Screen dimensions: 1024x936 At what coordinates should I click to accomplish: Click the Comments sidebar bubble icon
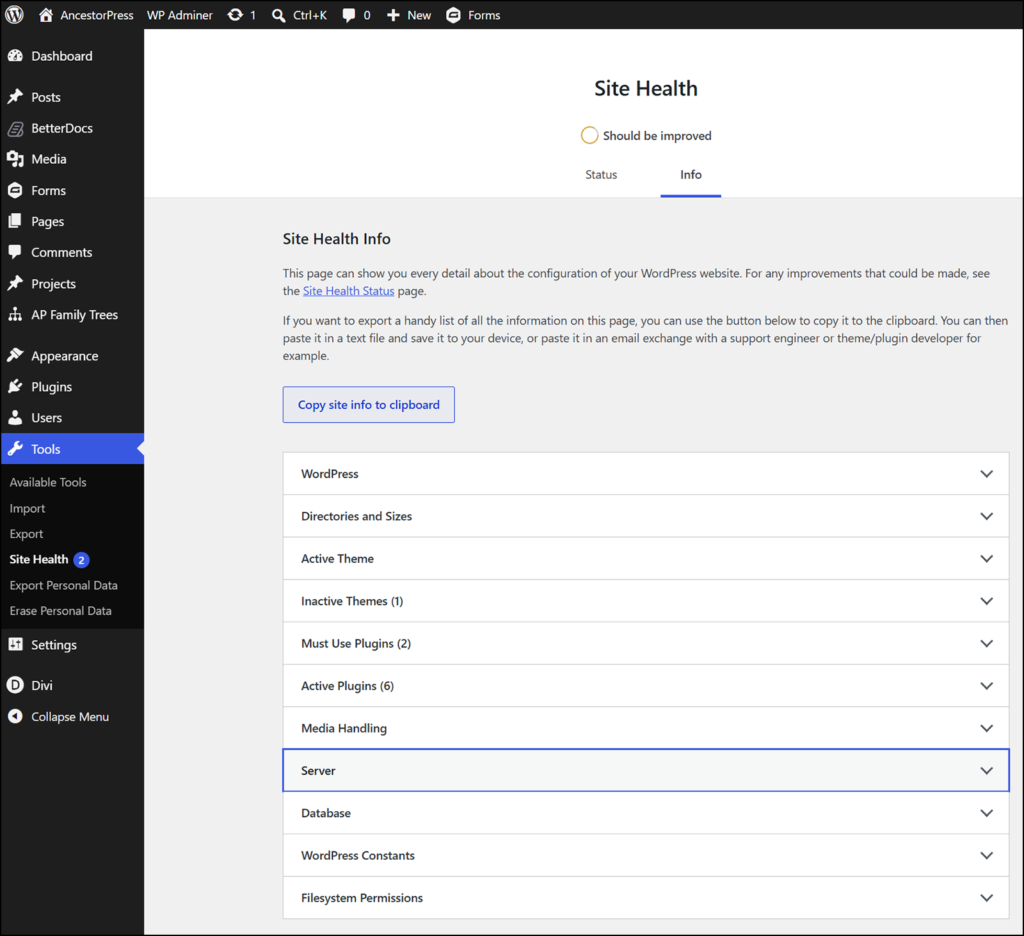tap(15, 251)
